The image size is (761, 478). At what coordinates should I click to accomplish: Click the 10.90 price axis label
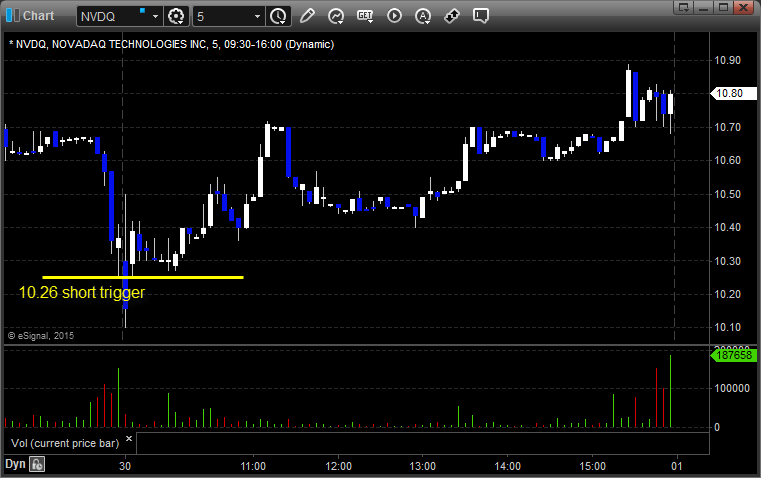coord(728,60)
